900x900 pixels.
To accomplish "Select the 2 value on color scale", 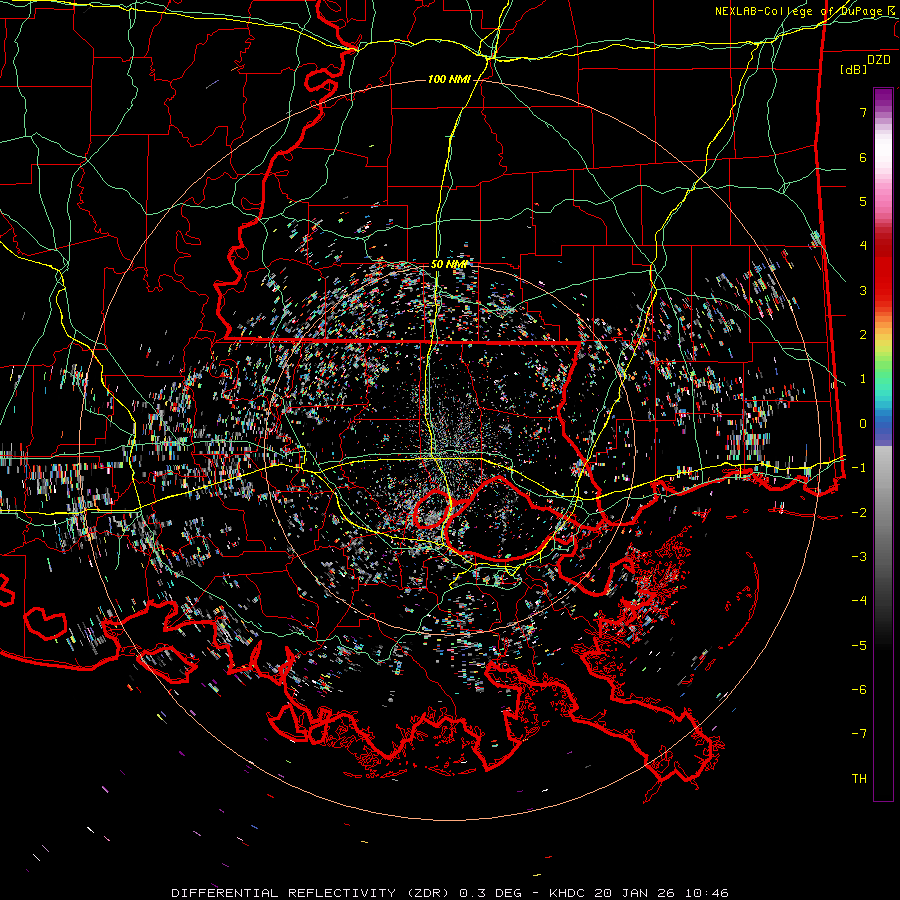I will [x=863, y=335].
